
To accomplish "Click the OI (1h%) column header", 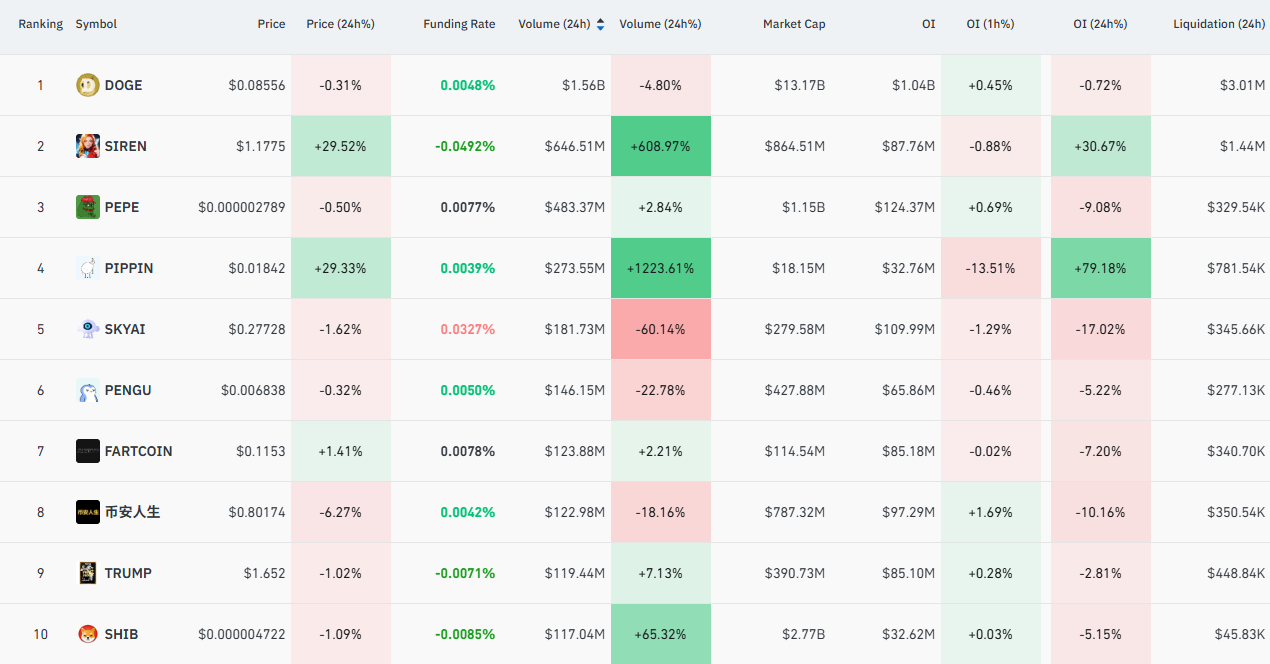I will tap(990, 24).
